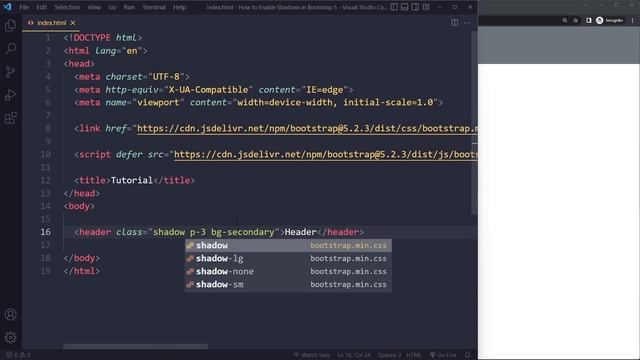
Task: Click Watch Sass in status bar
Action: pyautogui.click(x=312, y=355)
